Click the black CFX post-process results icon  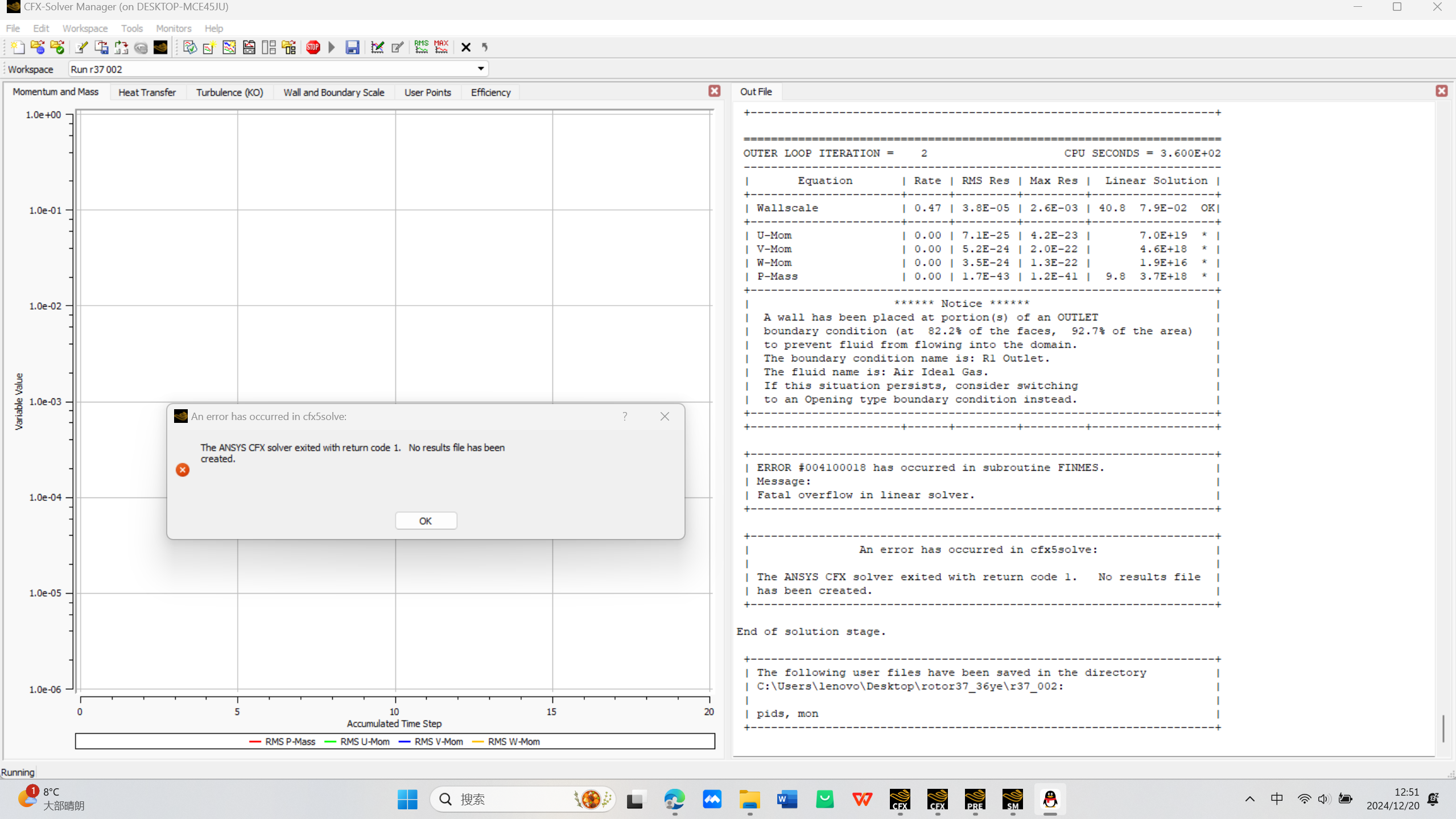[160, 47]
